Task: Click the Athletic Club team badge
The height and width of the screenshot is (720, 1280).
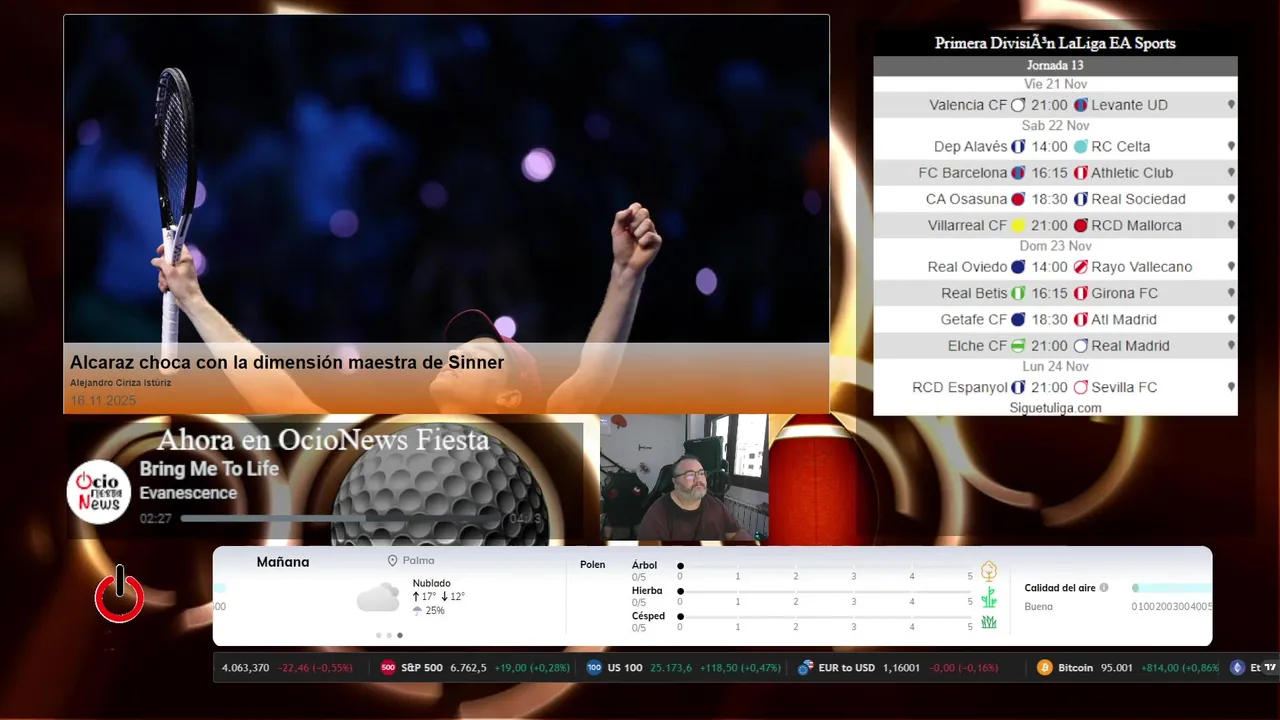Action: (x=1080, y=173)
